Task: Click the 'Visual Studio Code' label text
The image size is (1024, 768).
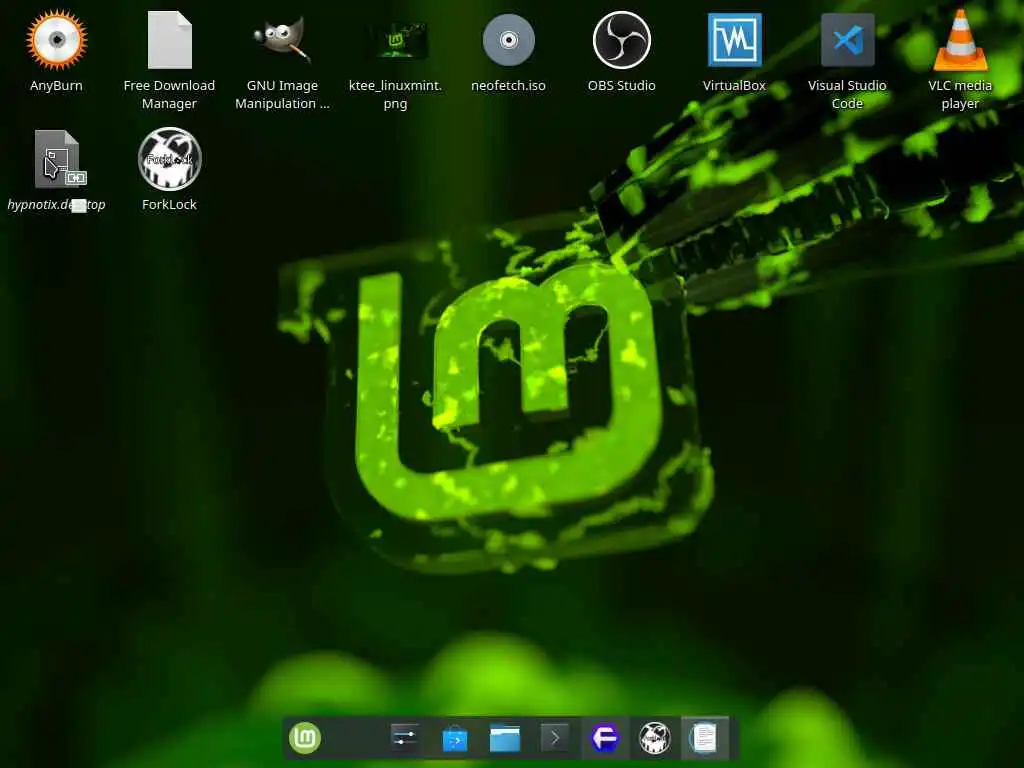Action: click(847, 95)
